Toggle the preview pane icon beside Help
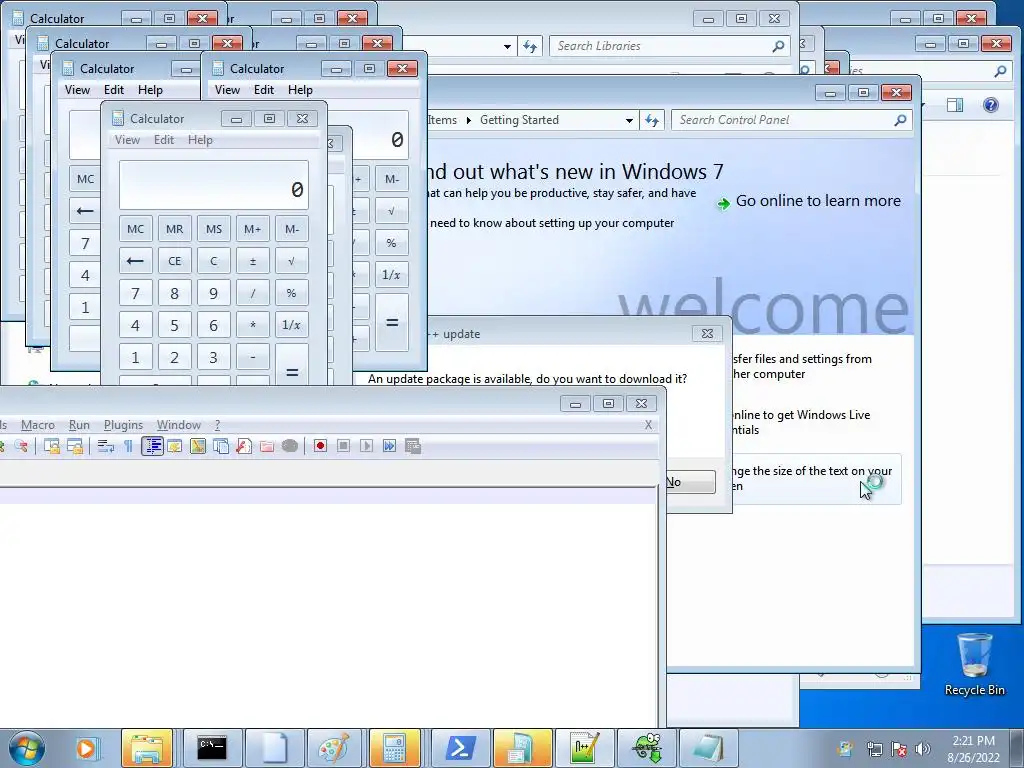The height and width of the screenshot is (768, 1024). coord(955,104)
